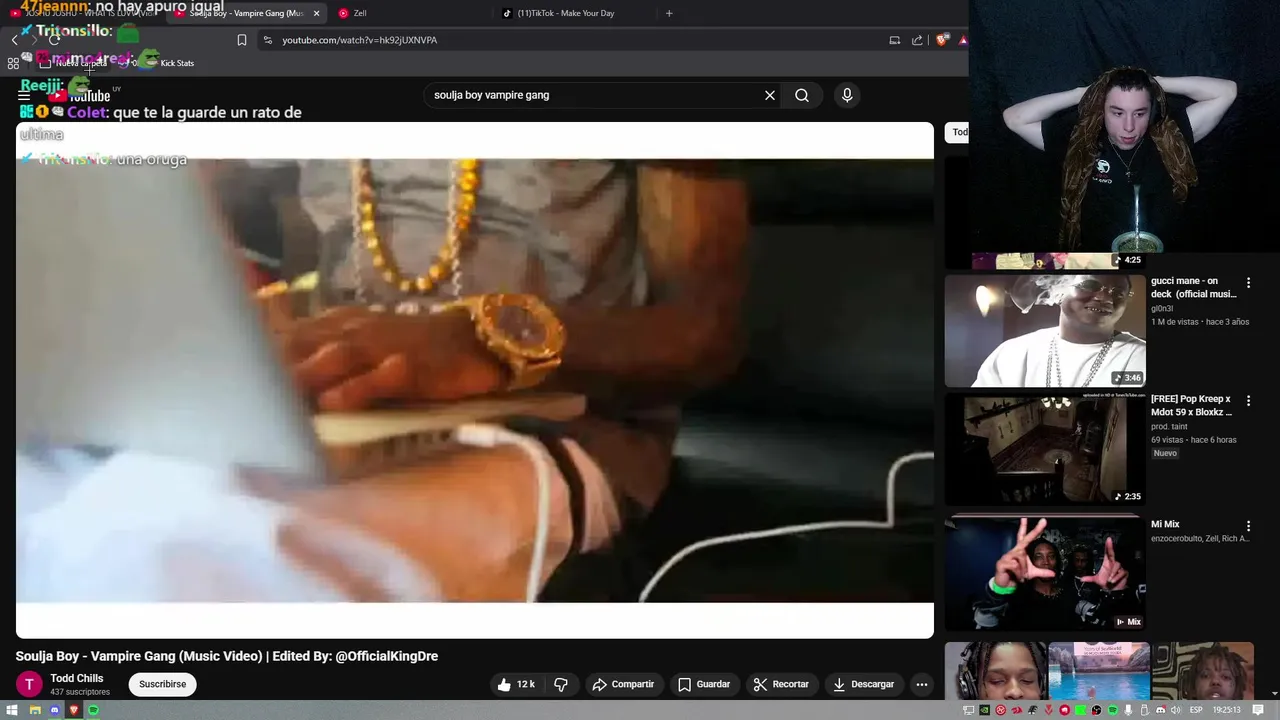Start voice search with the microphone
Screen dimensions: 1280x720
(847, 95)
